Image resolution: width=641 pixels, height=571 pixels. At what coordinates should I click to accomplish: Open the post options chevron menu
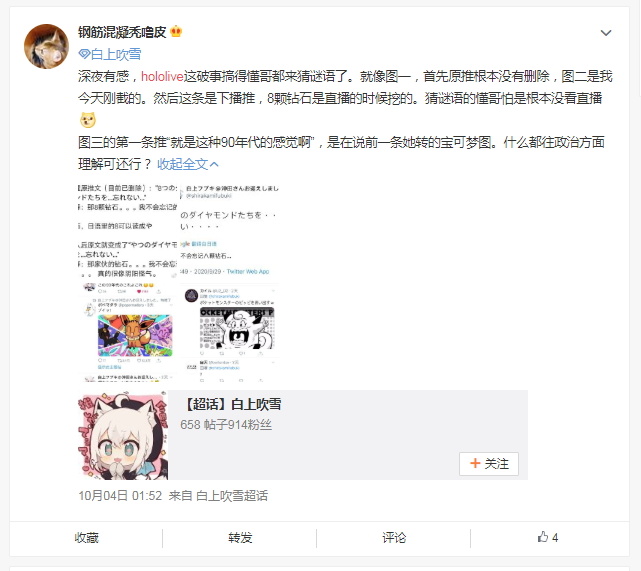tap(606, 33)
